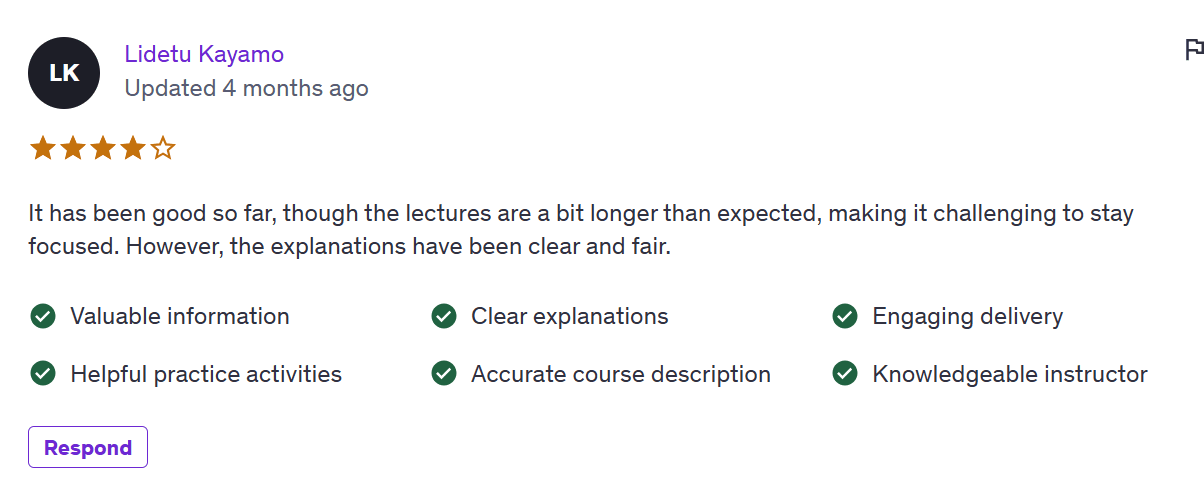Click the LK avatar circle

click(x=64, y=73)
